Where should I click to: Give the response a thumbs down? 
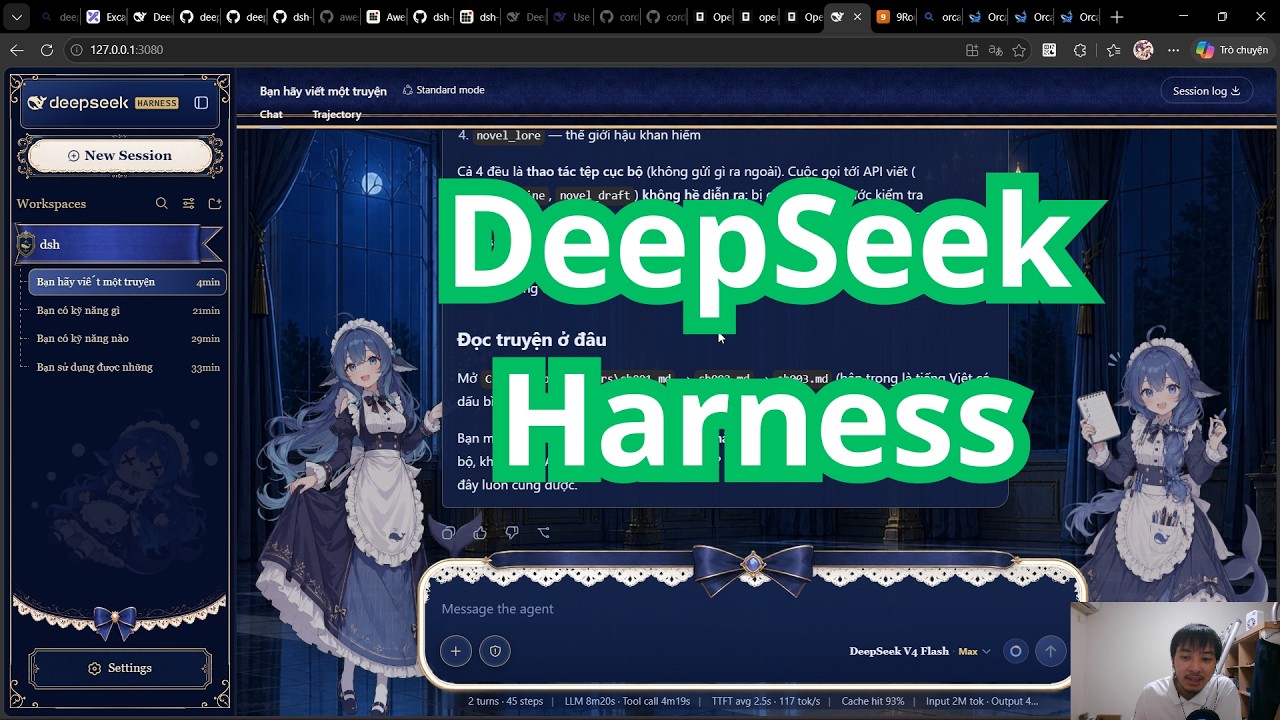512,533
